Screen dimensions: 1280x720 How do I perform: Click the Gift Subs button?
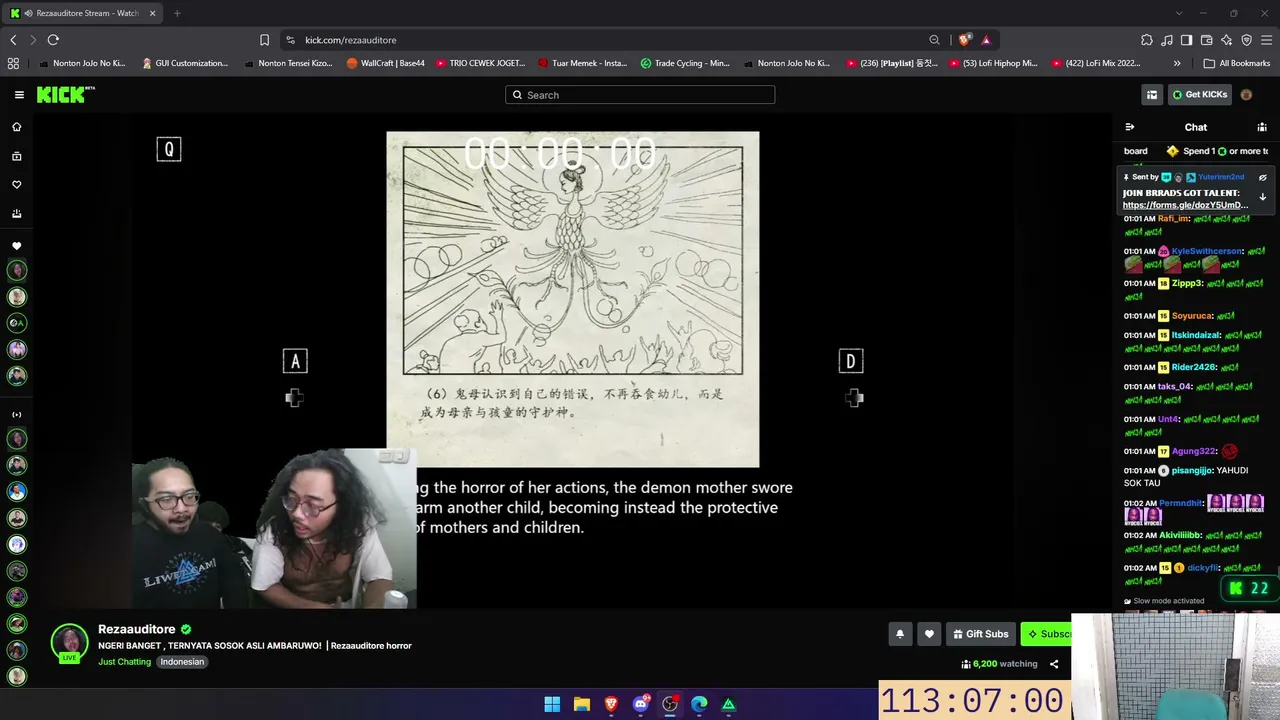click(x=980, y=634)
